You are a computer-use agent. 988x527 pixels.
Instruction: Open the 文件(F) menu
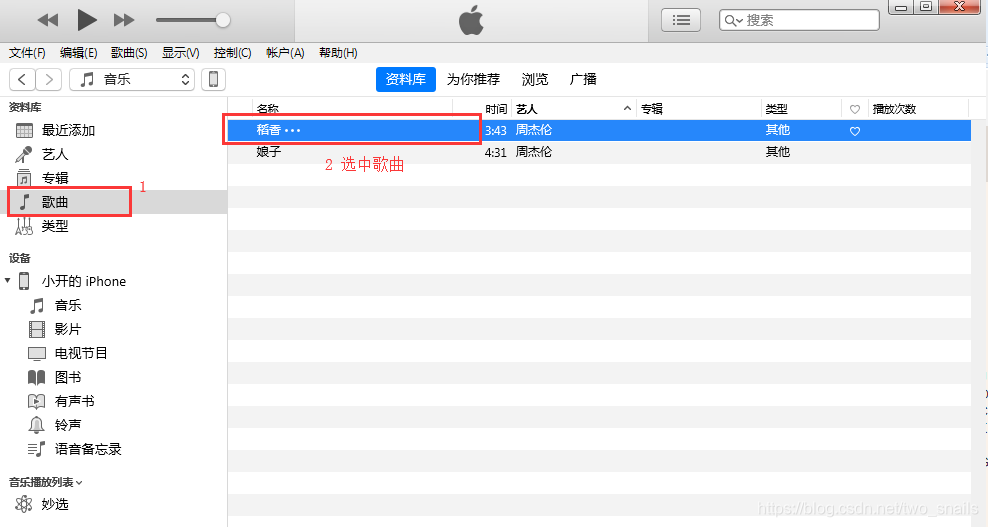click(27, 53)
